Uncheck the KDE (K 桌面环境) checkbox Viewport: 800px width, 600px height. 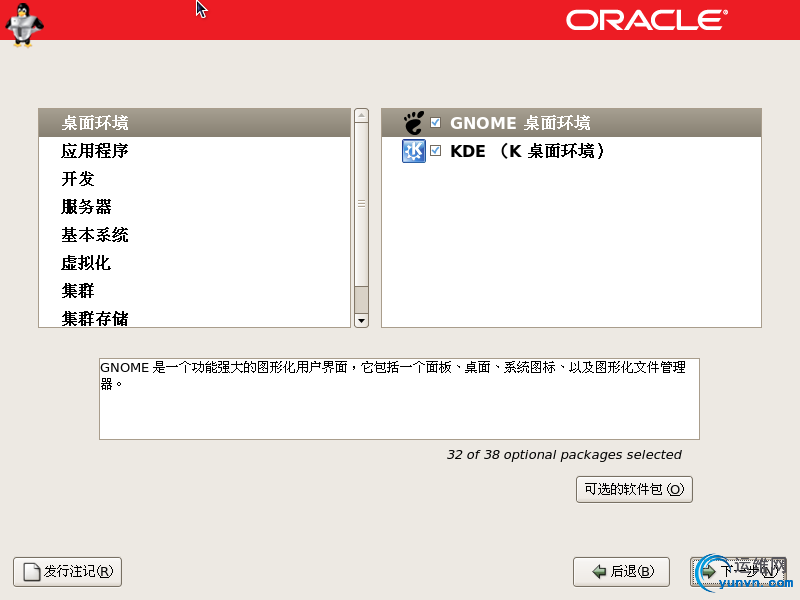click(435, 151)
